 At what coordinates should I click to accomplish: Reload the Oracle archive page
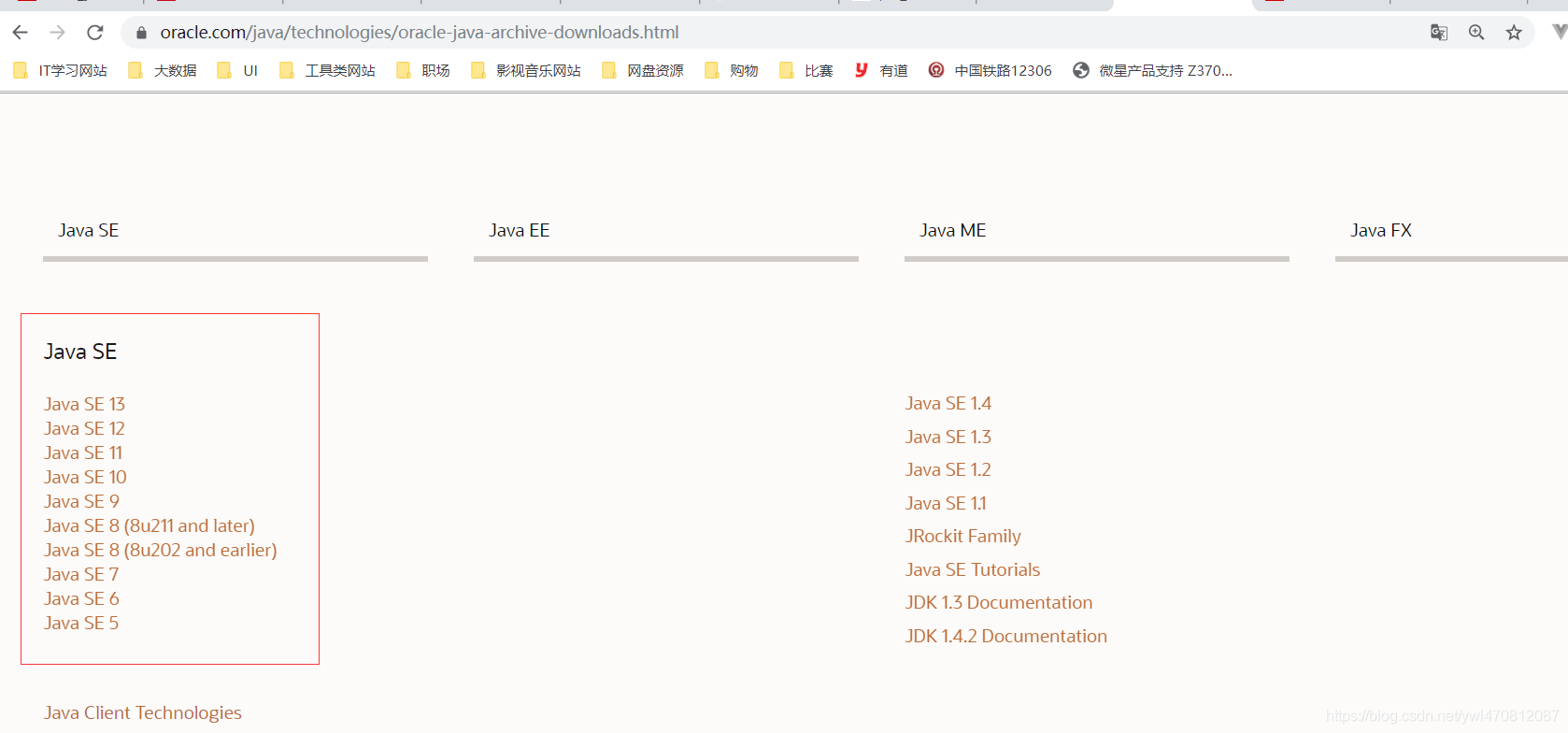tap(94, 33)
